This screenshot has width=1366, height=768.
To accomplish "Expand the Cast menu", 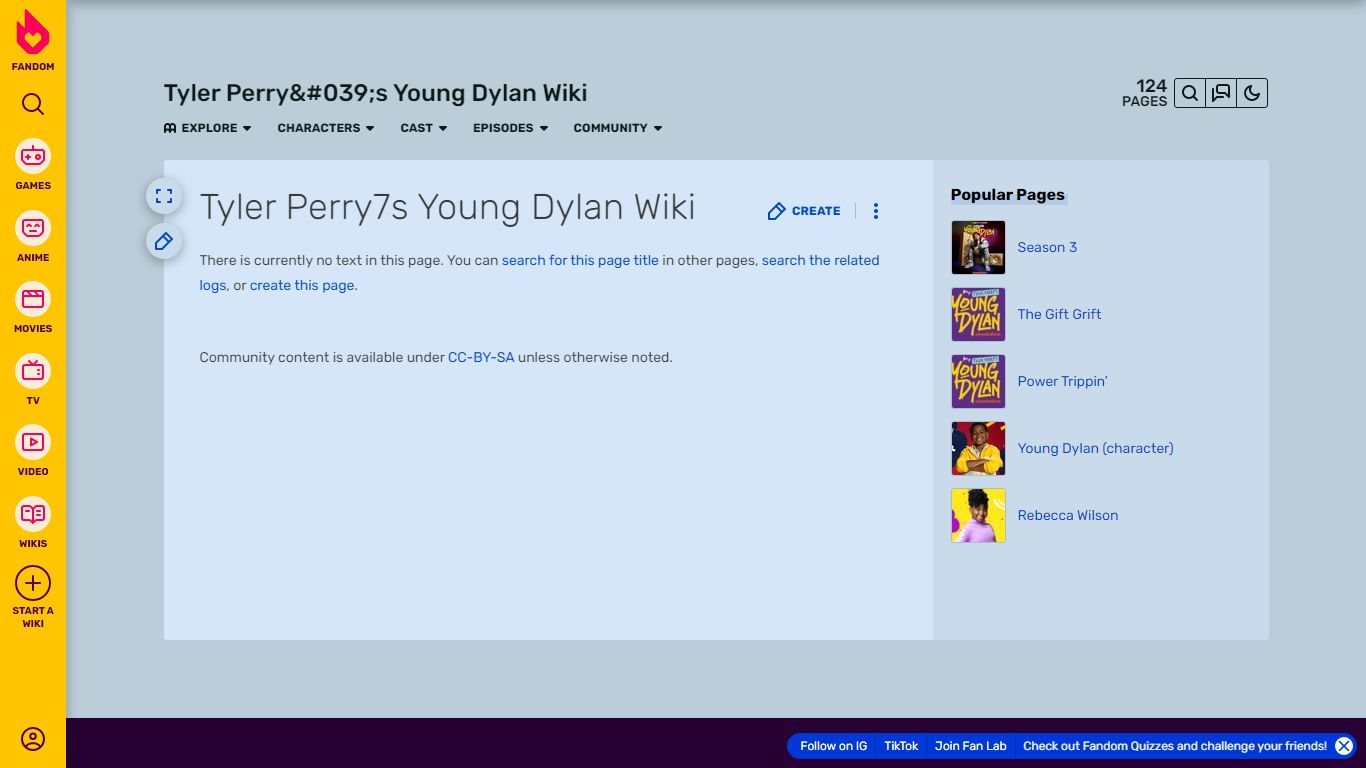I will click(x=424, y=128).
